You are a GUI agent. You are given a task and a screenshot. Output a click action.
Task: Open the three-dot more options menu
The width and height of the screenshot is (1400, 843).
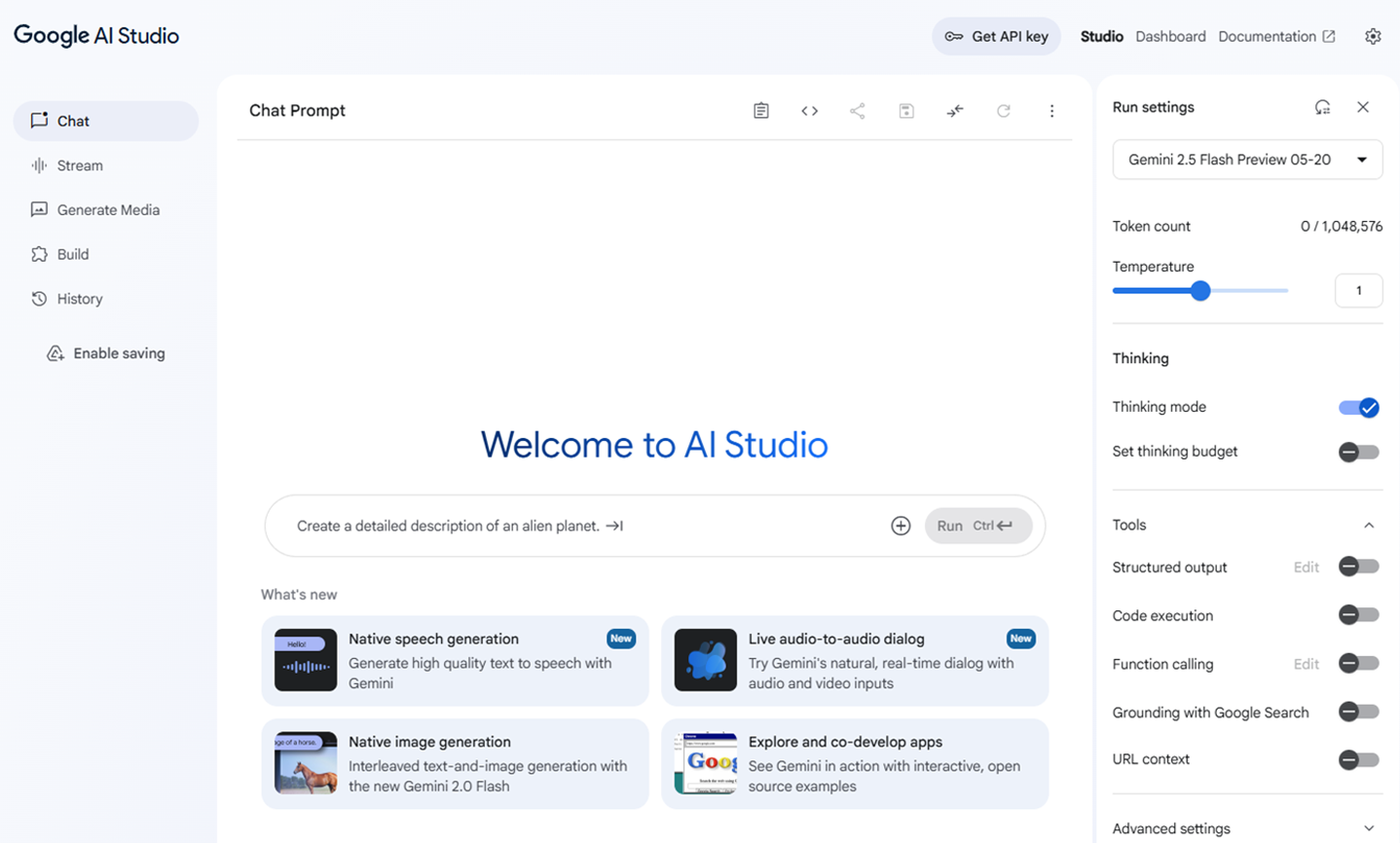coord(1051,111)
